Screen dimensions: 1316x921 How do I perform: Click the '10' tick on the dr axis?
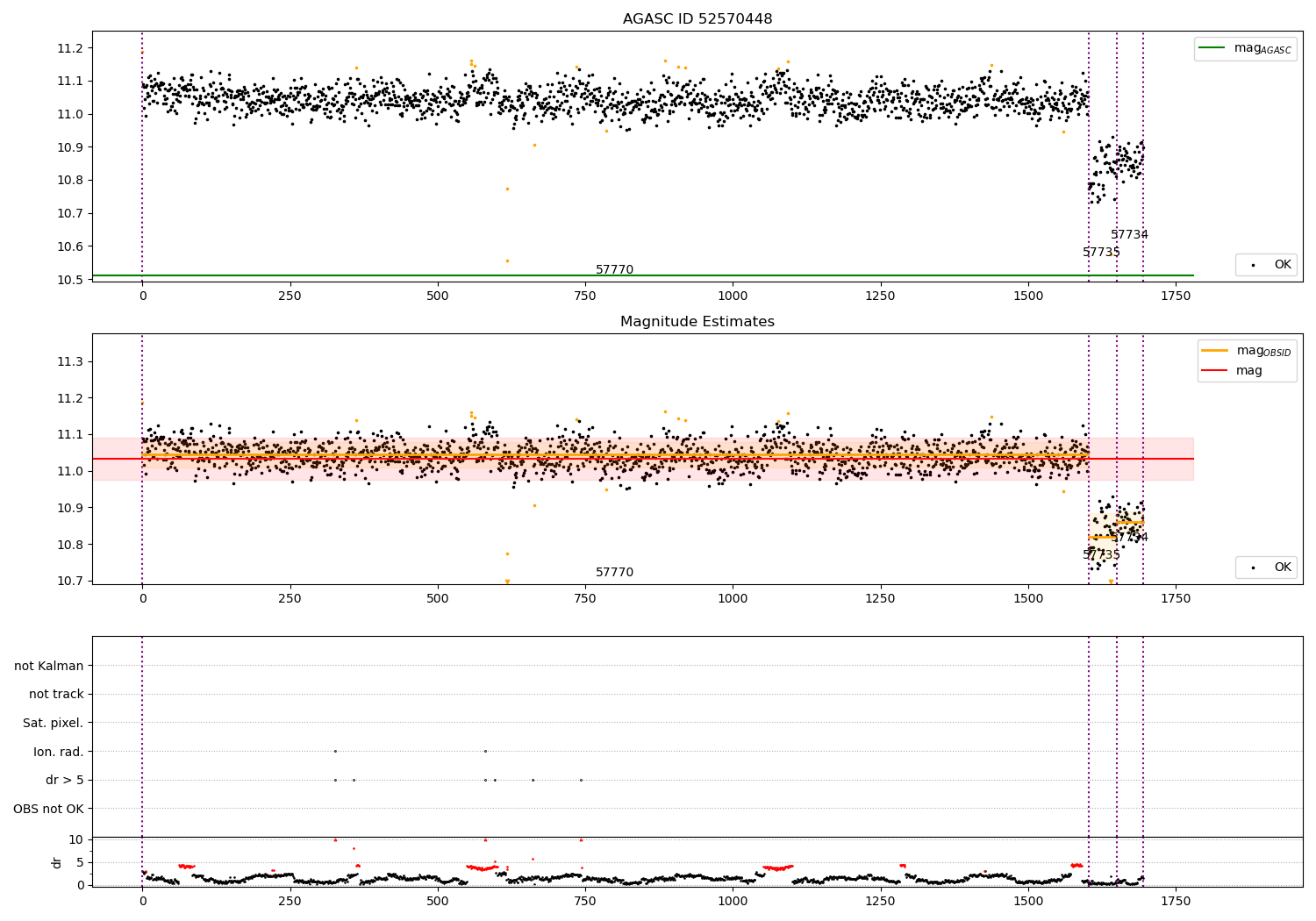pos(76,839)
